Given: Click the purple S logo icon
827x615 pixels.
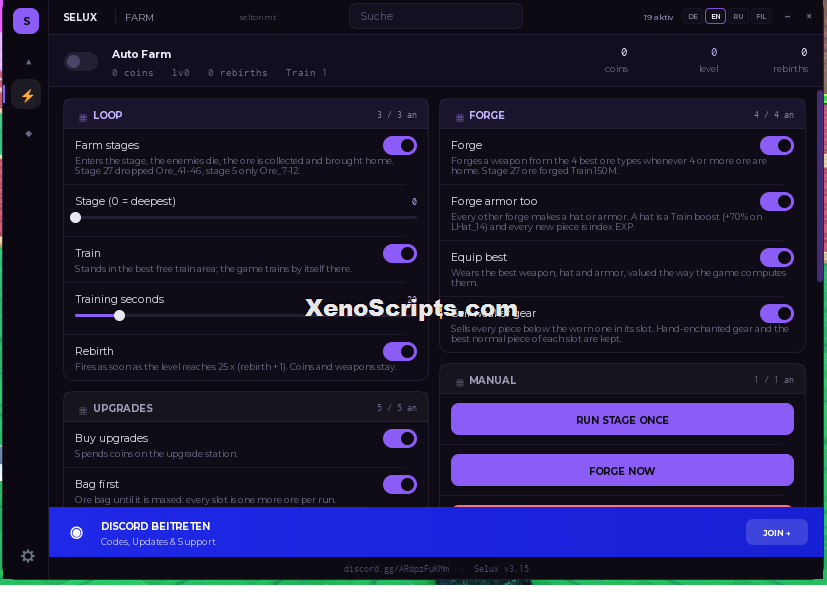Looking at the screenshot, I should [26, 21].
